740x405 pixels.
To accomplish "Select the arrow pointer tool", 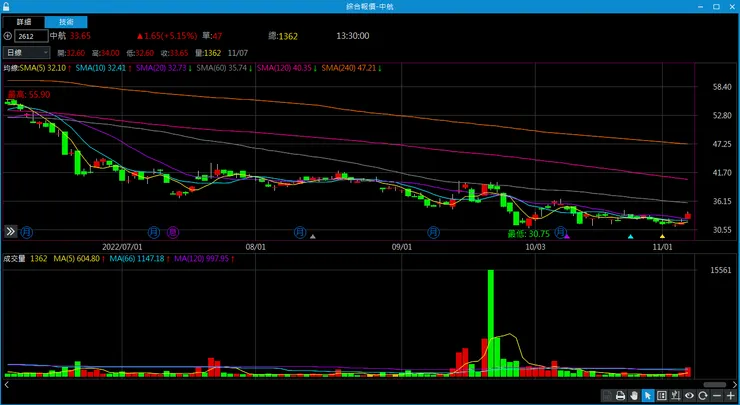I will click(x=648, y=396).
